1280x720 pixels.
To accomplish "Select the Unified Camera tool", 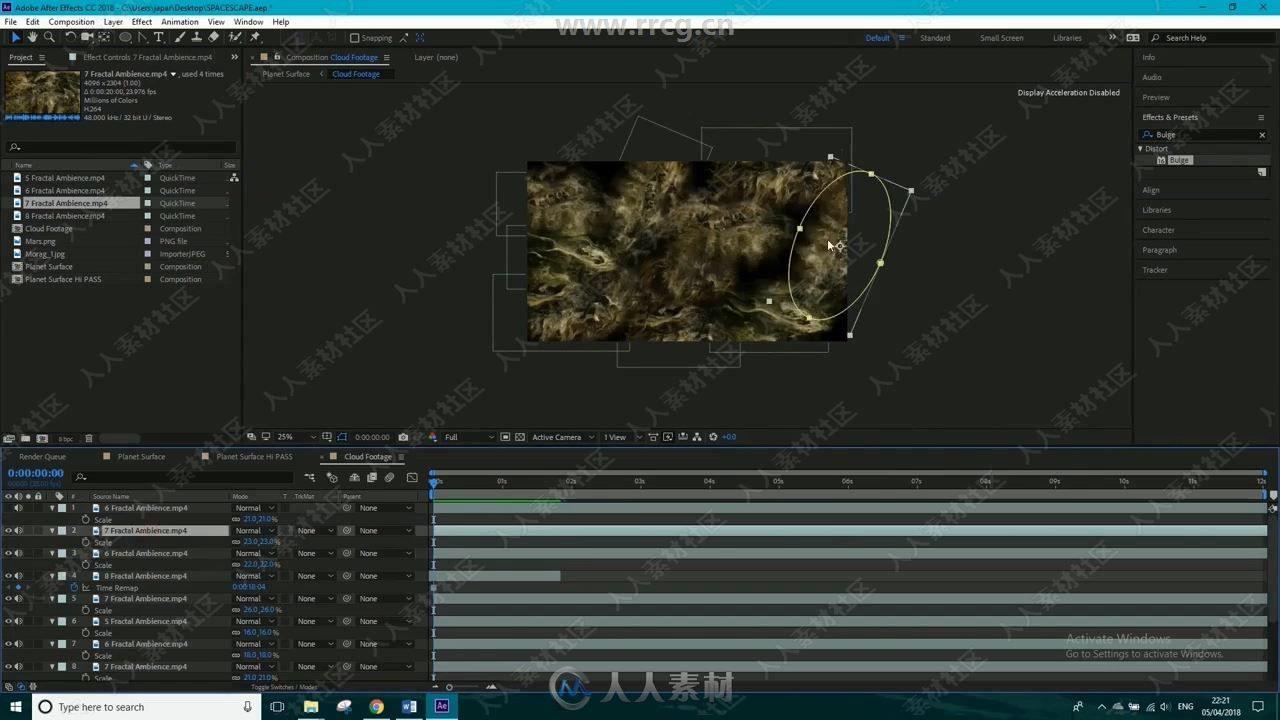I will (87, 37).
